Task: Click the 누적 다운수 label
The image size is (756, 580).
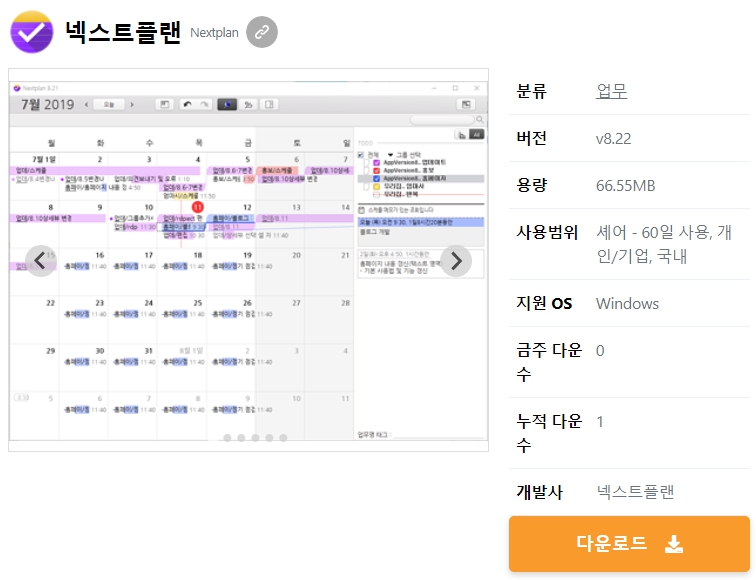Action: 549,432
